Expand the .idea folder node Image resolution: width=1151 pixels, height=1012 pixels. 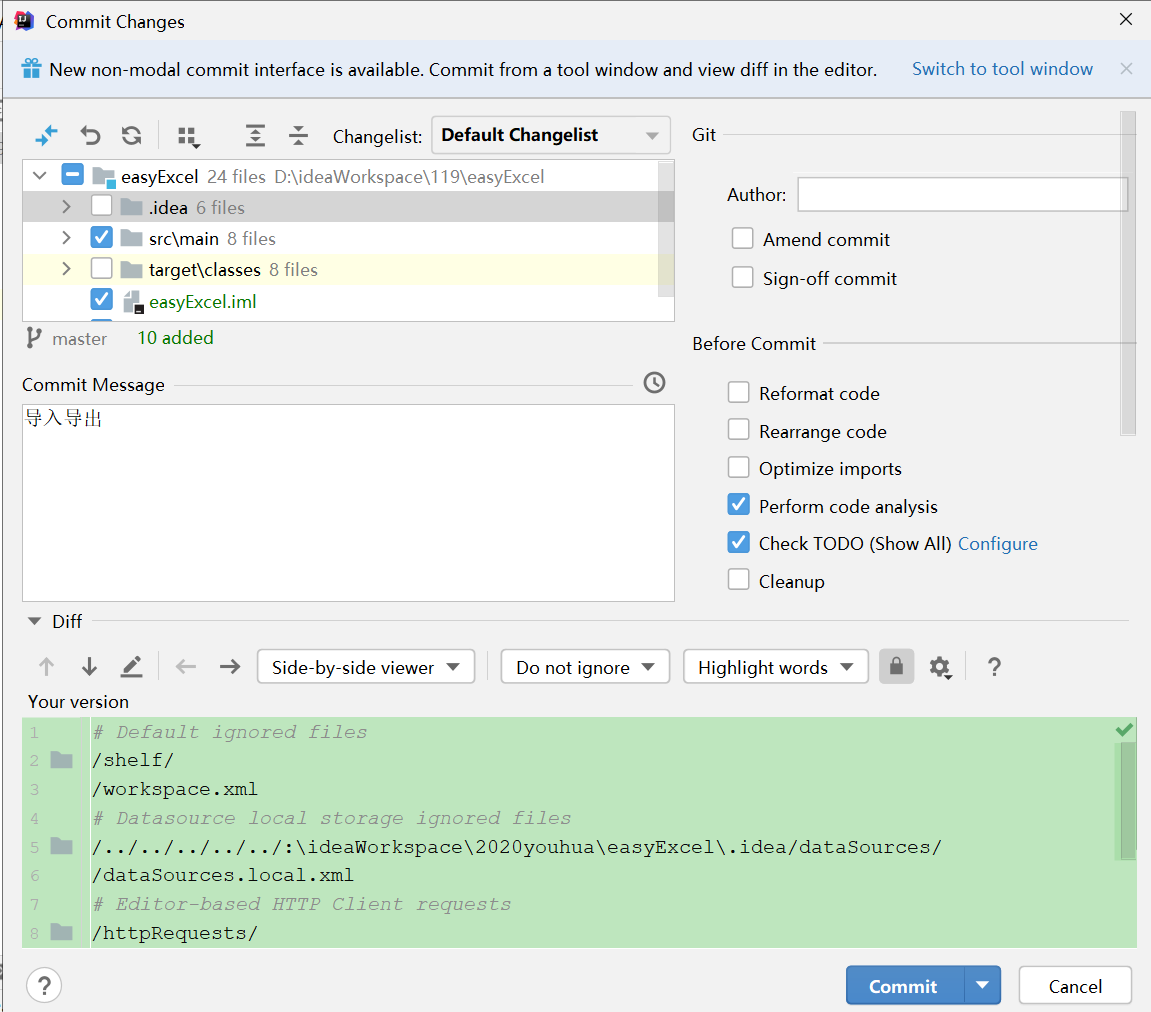tap(66, 207)
